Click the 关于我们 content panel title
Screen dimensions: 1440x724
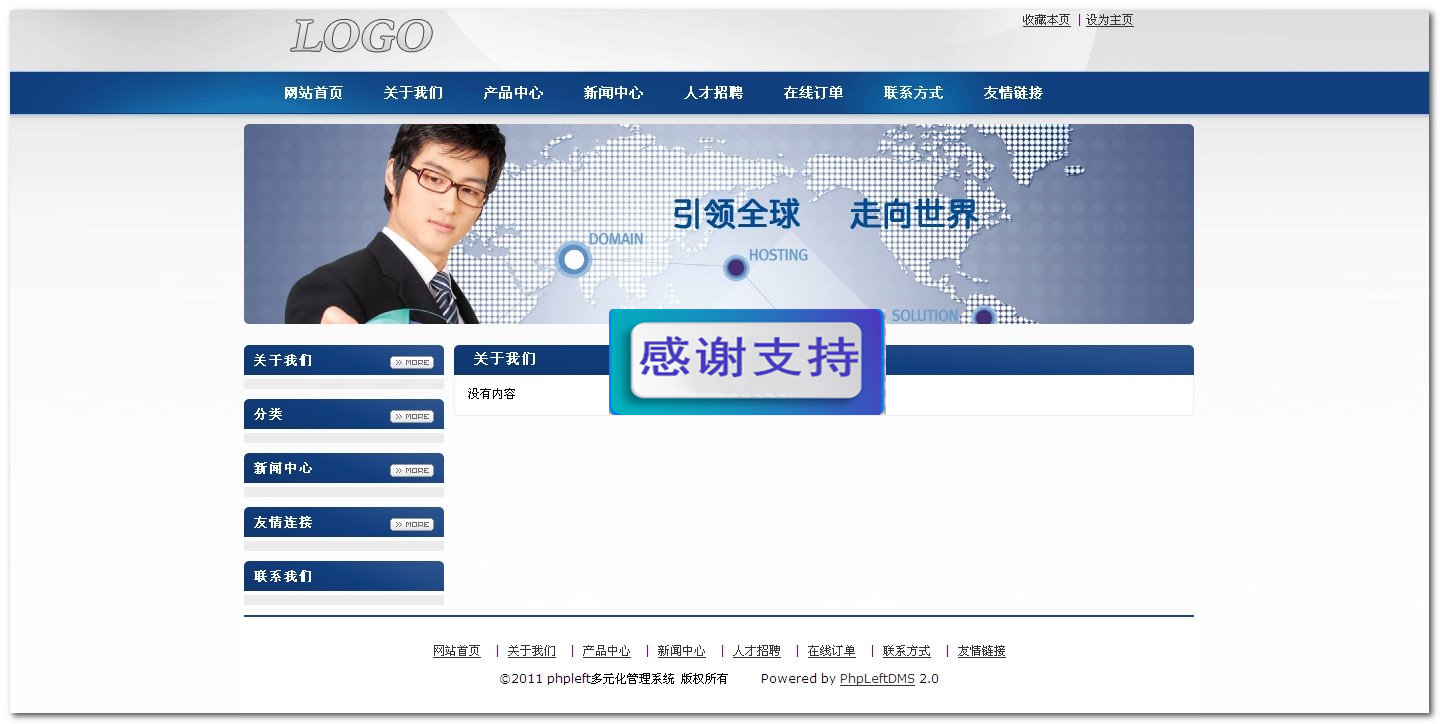[x=504, y=359]
